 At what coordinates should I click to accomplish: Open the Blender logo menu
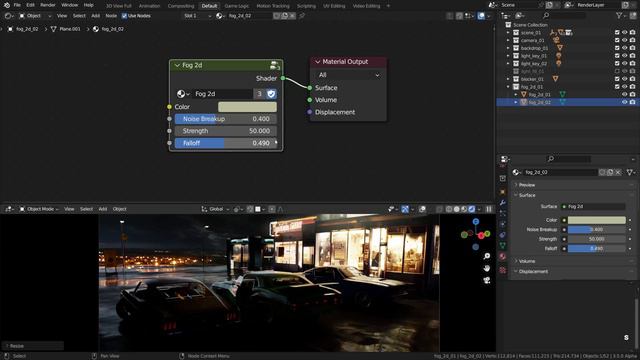click(7, 5)
